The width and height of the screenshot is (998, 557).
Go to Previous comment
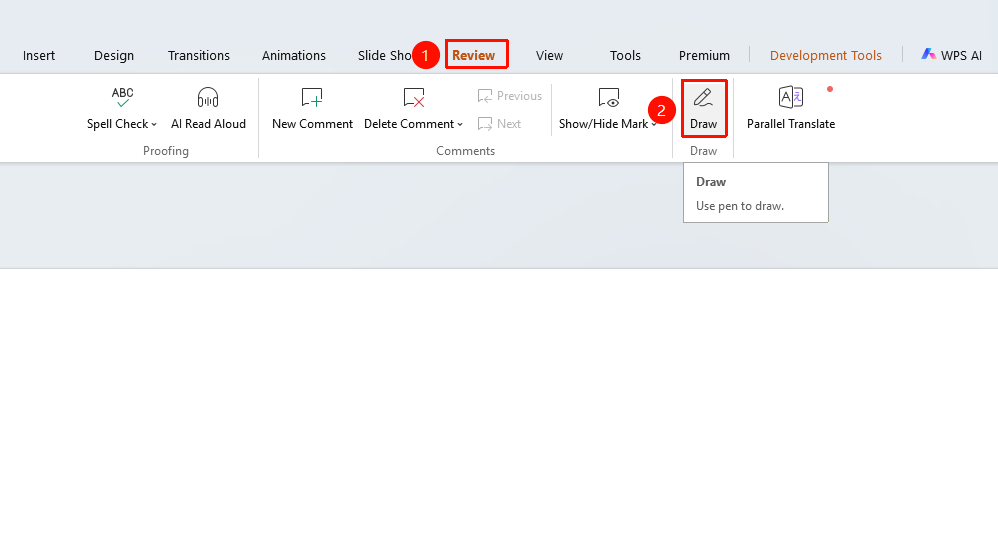pos(510,96)
